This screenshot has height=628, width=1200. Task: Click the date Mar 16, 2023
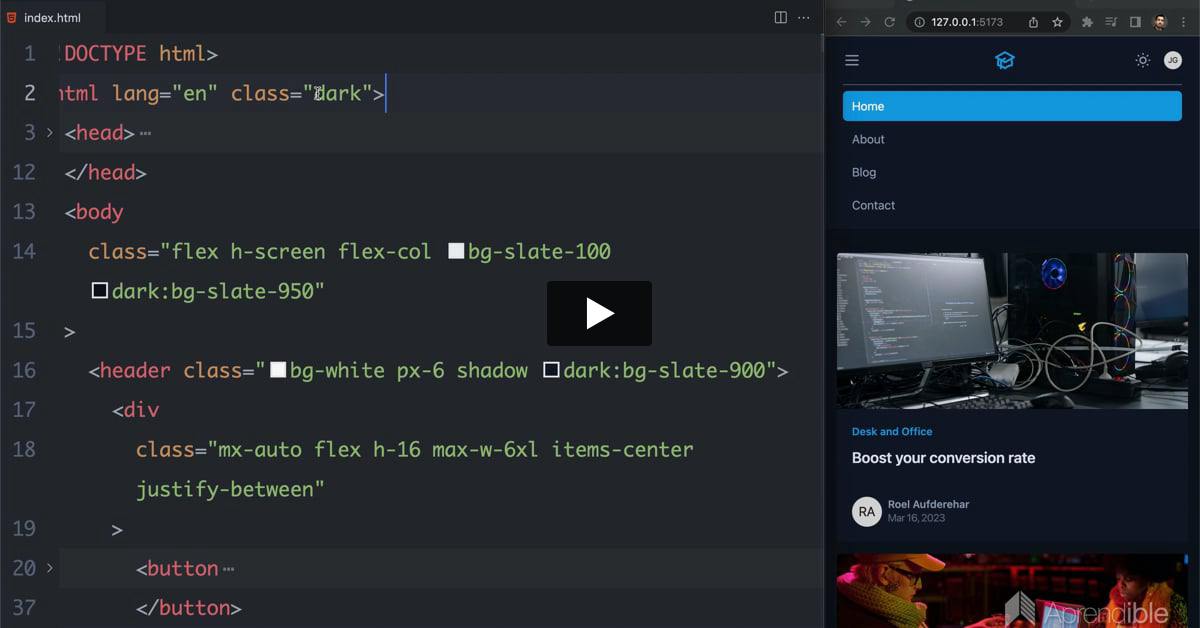click(x=916, y=518)
